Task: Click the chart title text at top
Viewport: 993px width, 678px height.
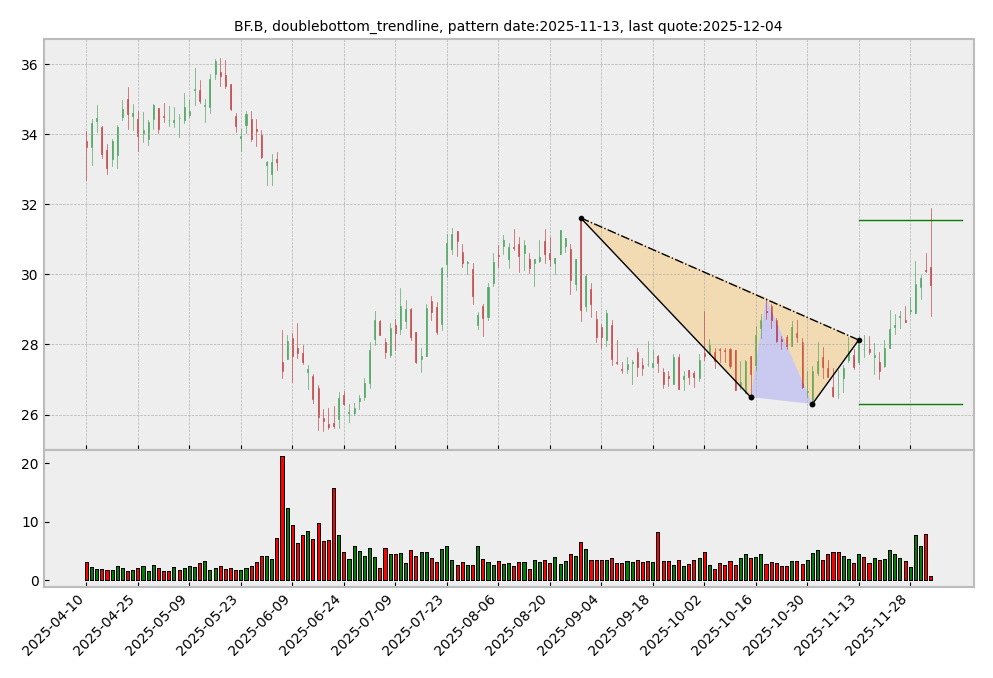Action: [508, 26]
